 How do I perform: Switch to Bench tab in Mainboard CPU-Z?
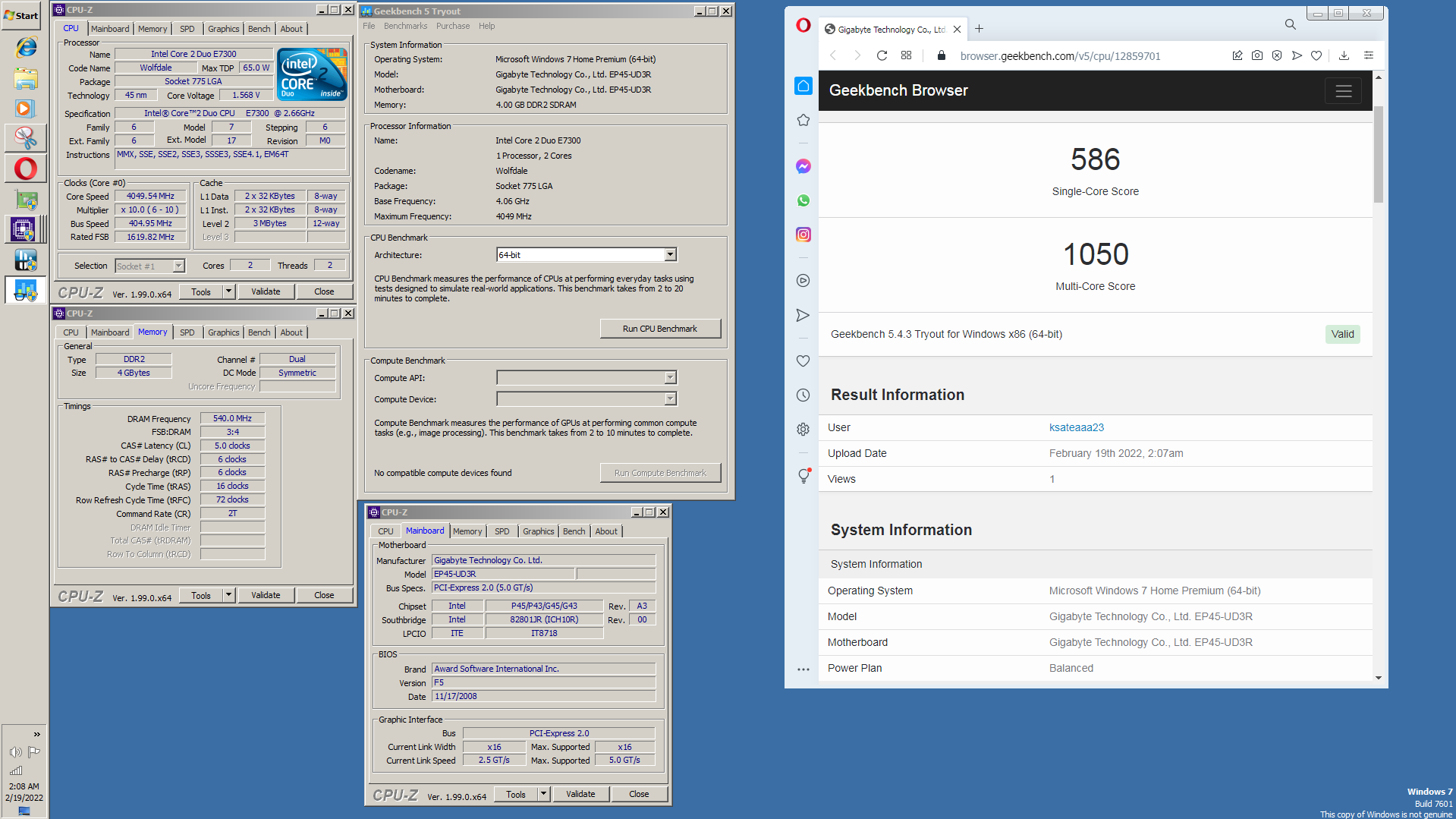[x=574, y=531]
